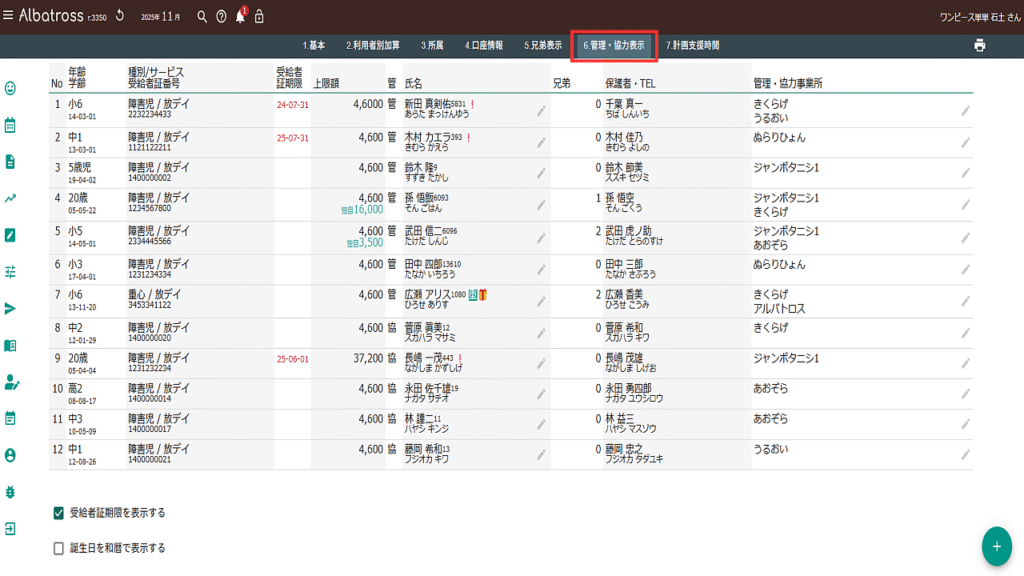
Task: Click the reload arrow icon in header
Action: tap(121, 16)
